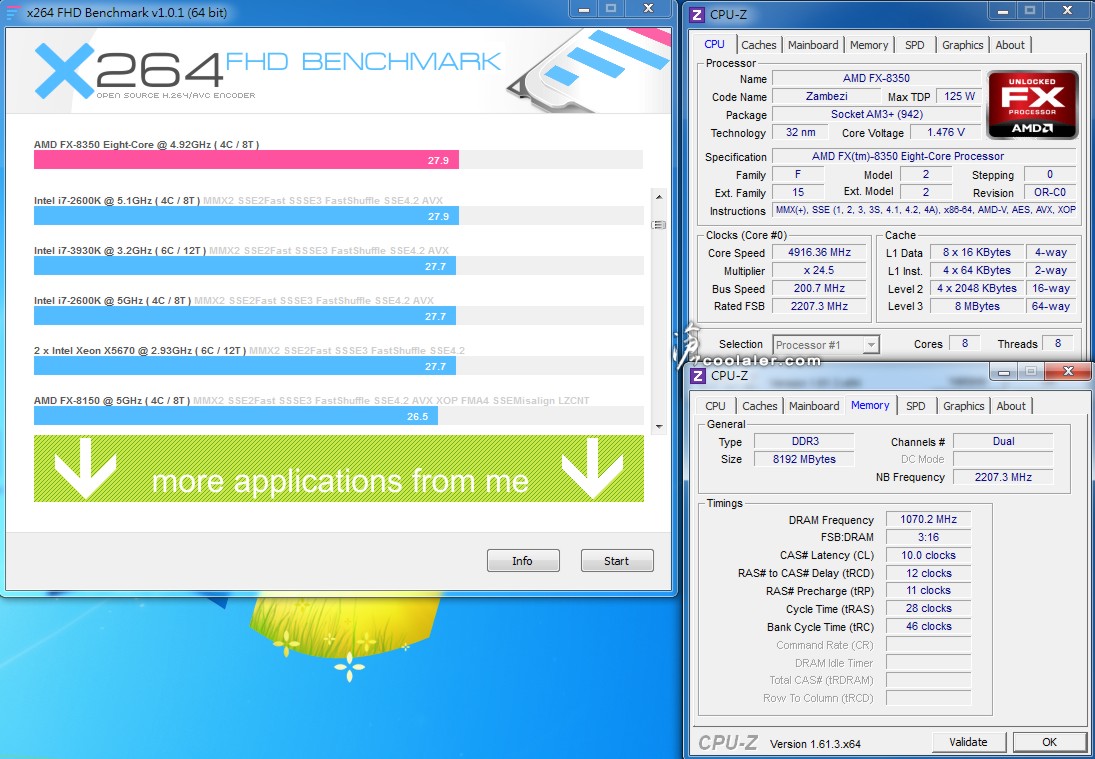Viewport: 1095px width, 759px height.
Task: Click the Core Speed value 4916.36 MHz
Action: tap(820, 252)
